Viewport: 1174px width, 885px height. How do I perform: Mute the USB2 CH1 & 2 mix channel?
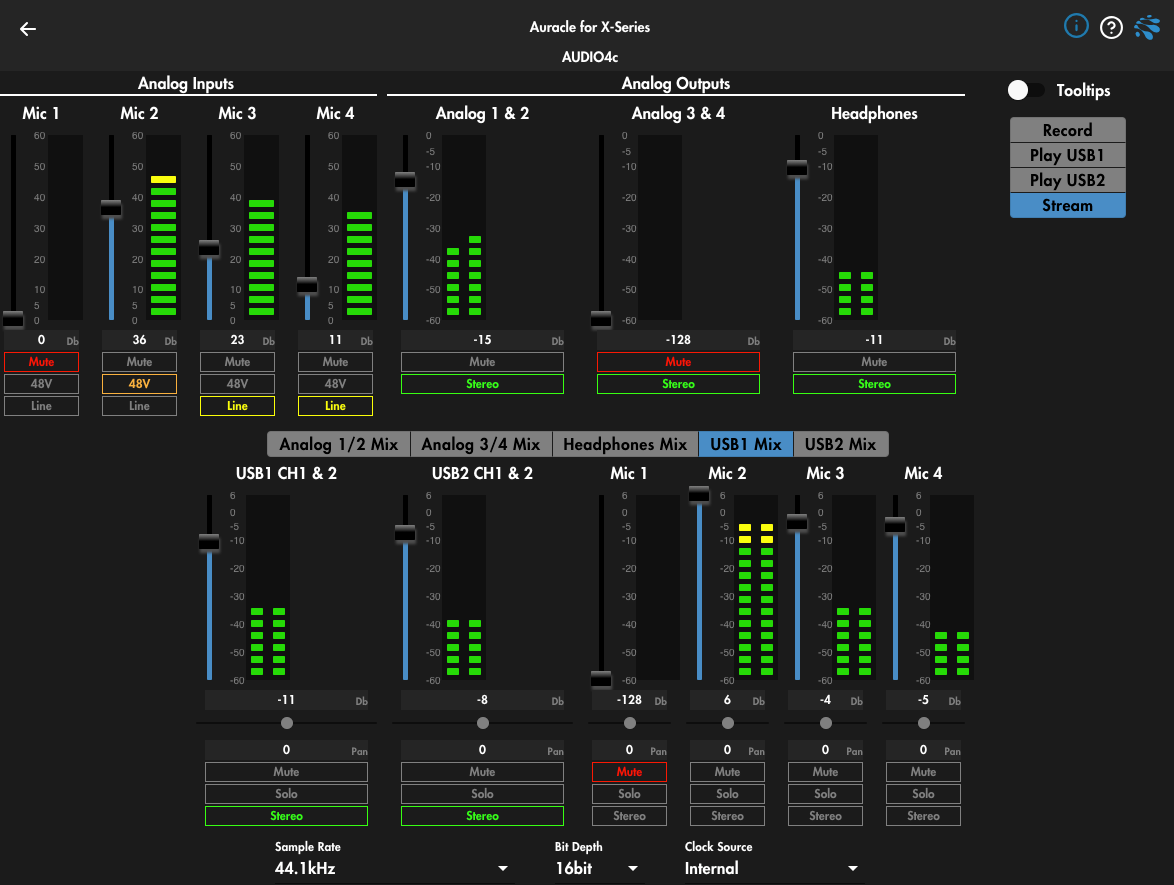(x=482, y=772)
